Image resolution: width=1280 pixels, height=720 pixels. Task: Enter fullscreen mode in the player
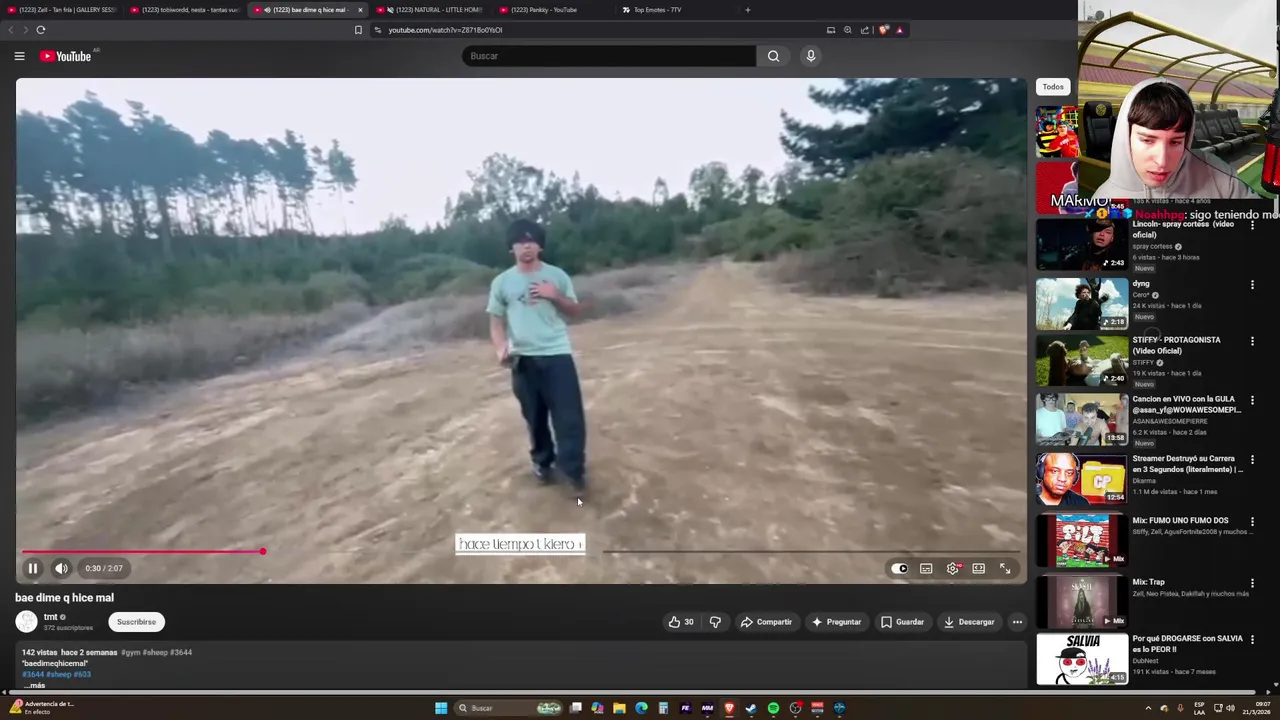click(x=1005, y=568)
